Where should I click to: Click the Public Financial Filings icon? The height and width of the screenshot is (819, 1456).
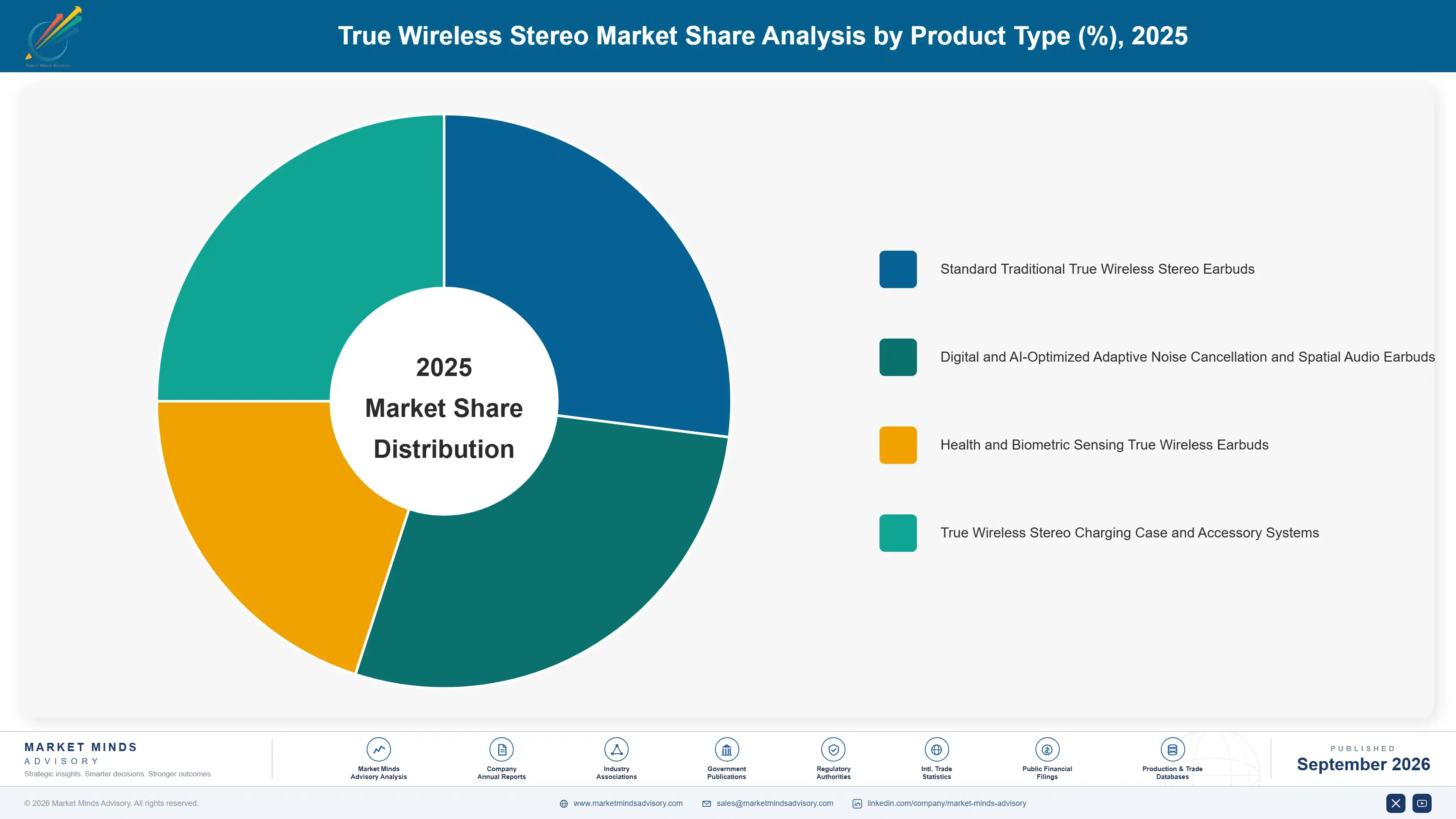1047,749
